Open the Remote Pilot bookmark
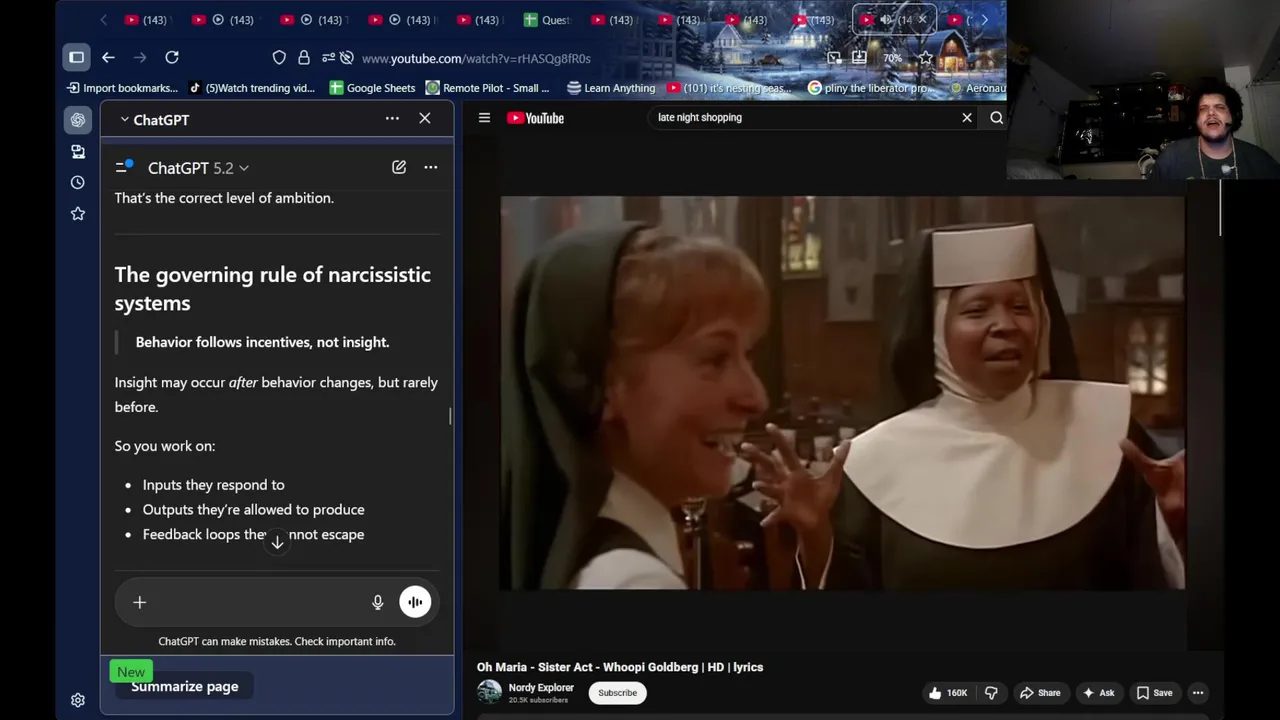 pyautogui.click(x=488, y=88)
